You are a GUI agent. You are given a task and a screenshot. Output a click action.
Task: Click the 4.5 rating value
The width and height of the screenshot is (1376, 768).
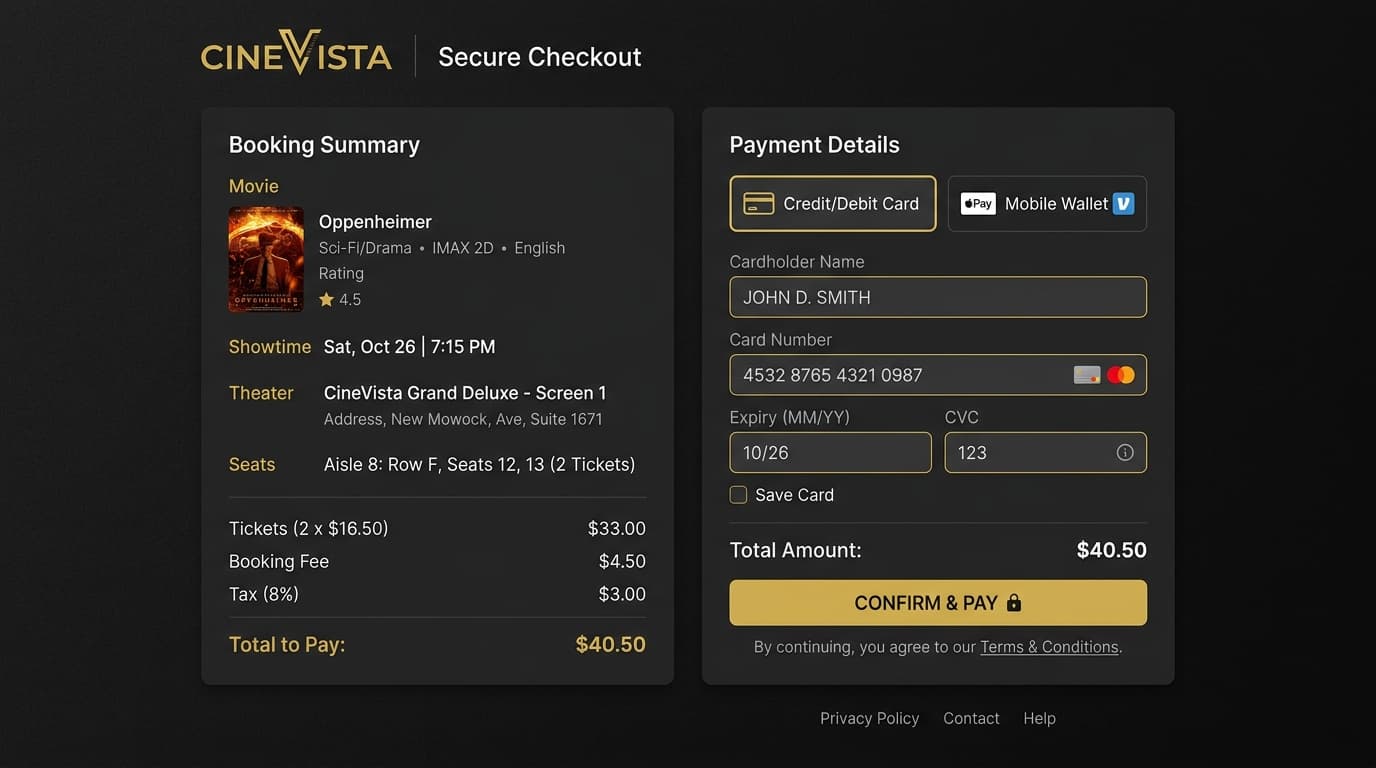tap(350, 299)
